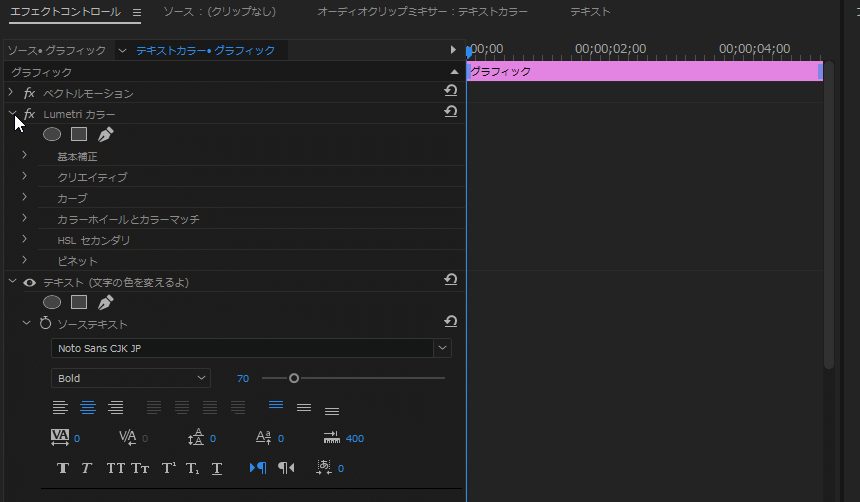
Task: Select pen mask tool under Lumetri カラー
Action: [105, 134]
